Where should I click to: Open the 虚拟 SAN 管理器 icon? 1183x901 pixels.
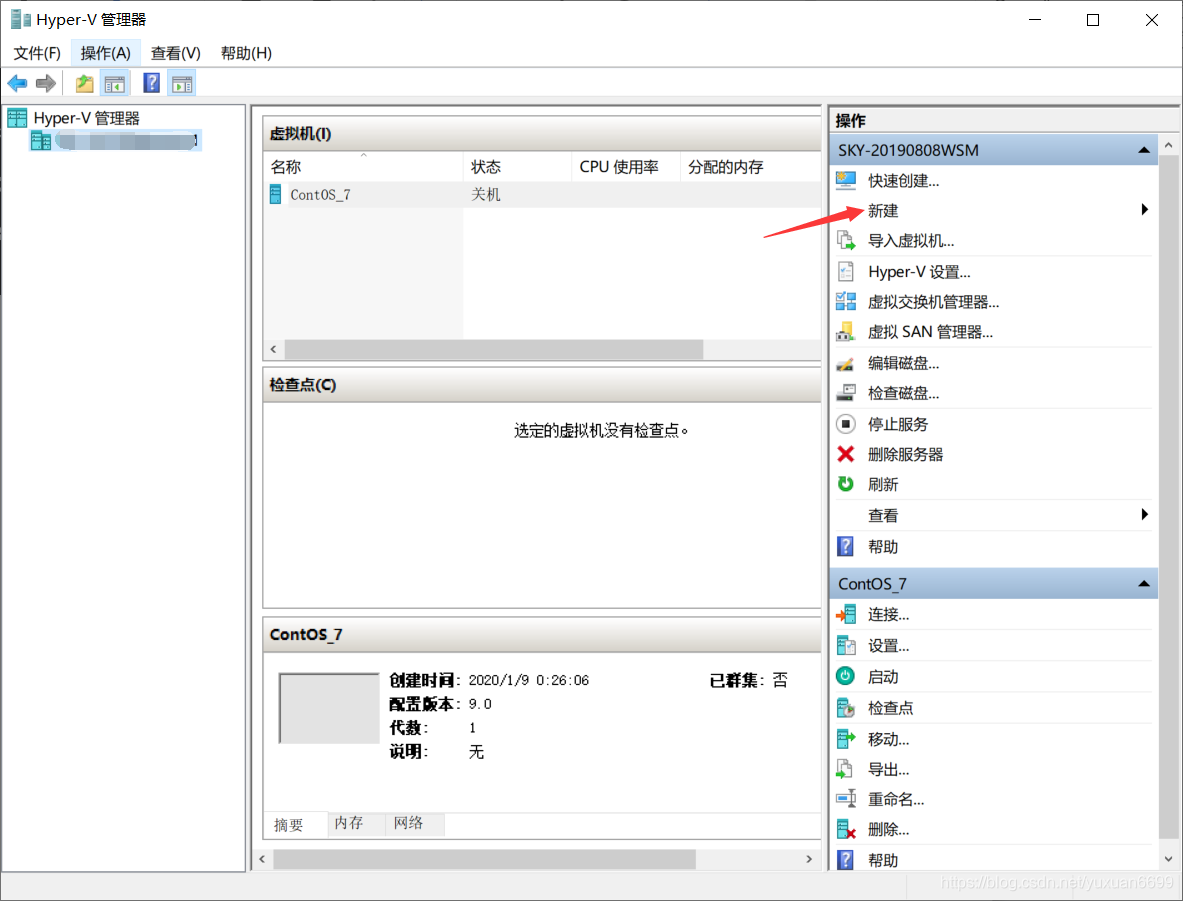pos(846,332)
